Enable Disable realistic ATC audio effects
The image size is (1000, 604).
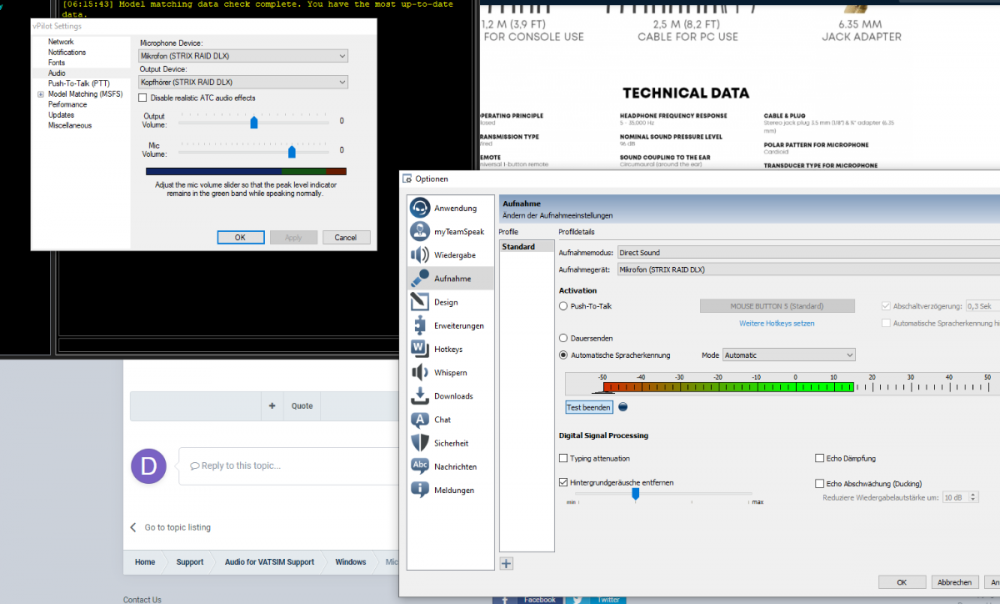point(143,98)
